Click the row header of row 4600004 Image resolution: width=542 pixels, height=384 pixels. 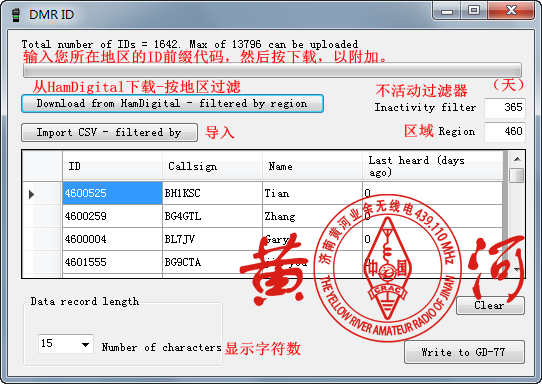pos(42,239)
